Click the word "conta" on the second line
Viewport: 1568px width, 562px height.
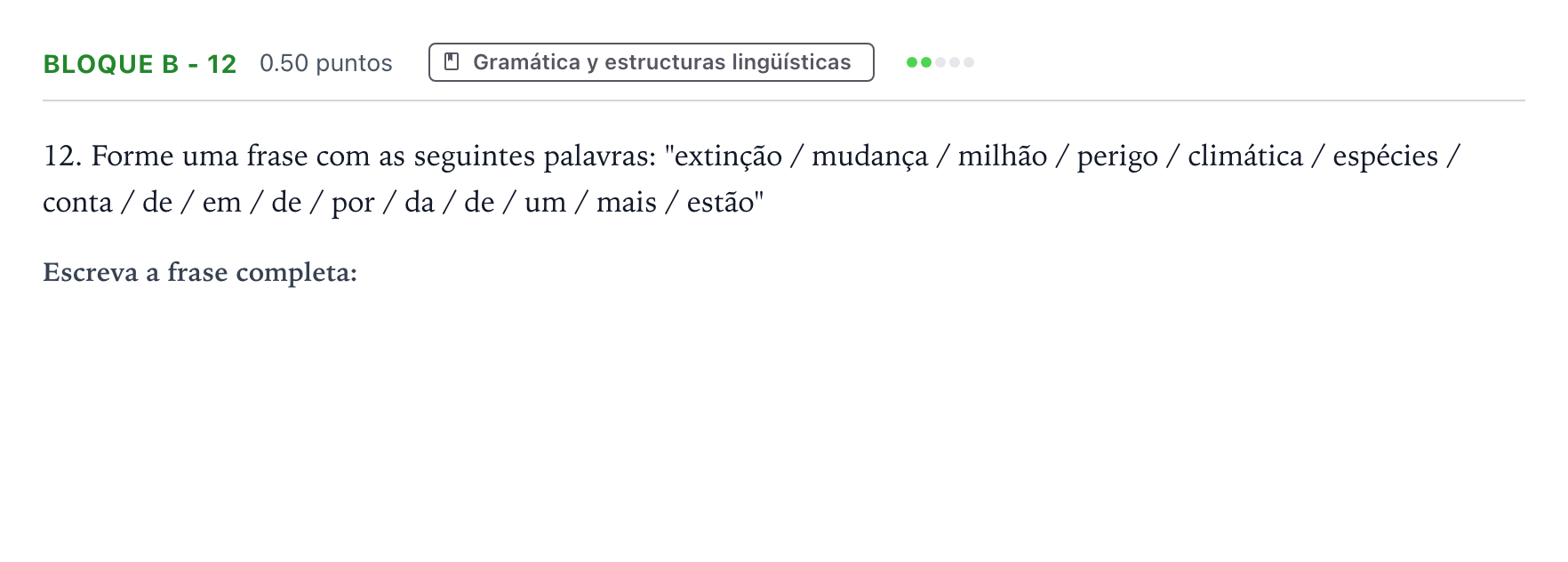tap(77, 203)
